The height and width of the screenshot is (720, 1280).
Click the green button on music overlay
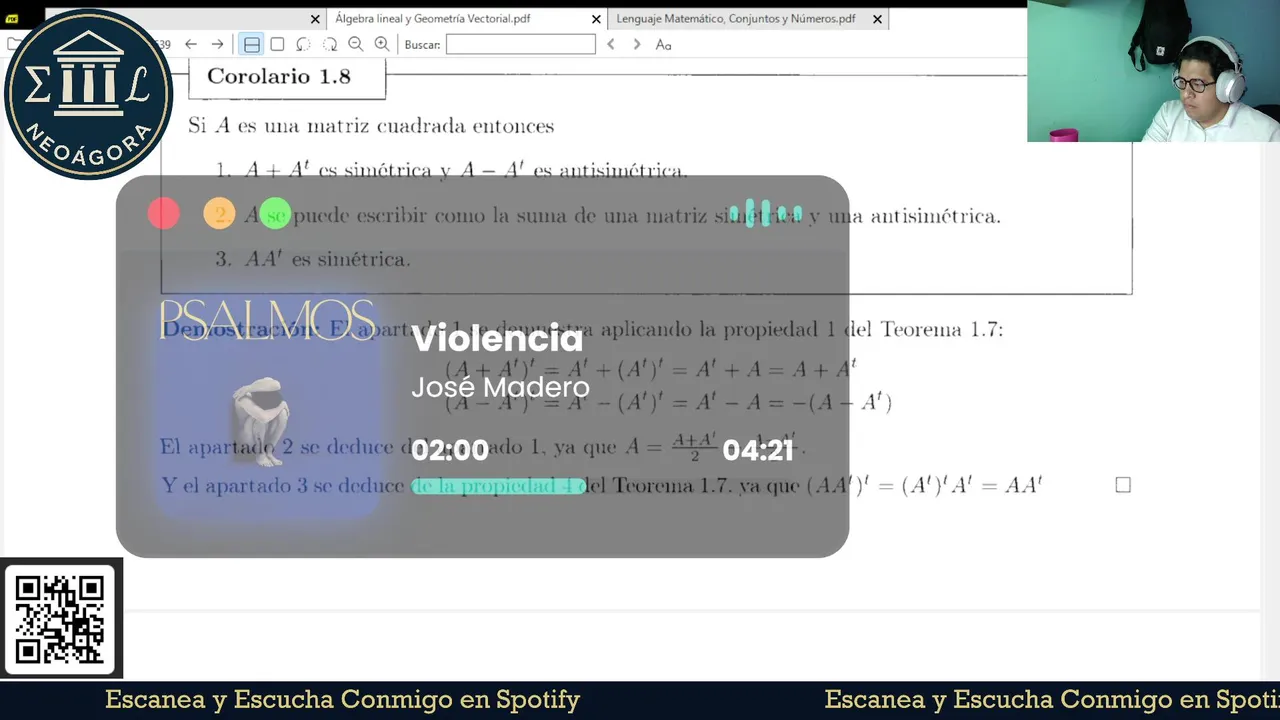tap(275, 214)
